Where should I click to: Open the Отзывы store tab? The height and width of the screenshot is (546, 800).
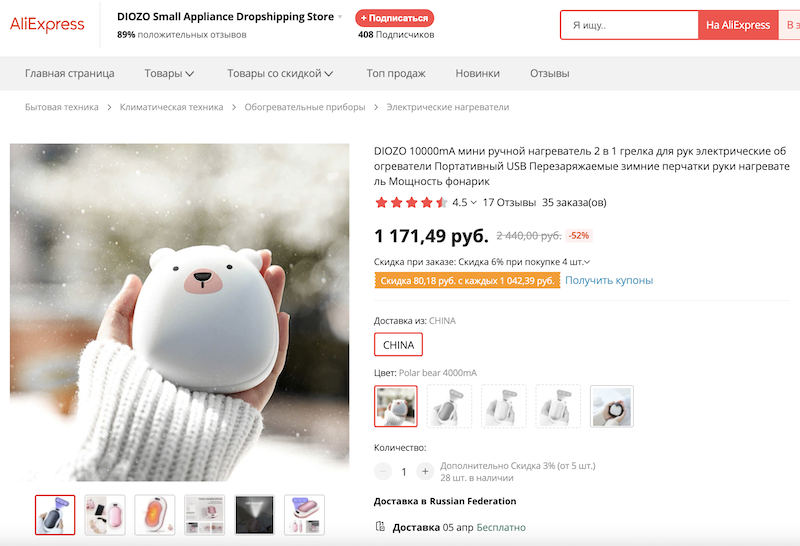[549, 73]
